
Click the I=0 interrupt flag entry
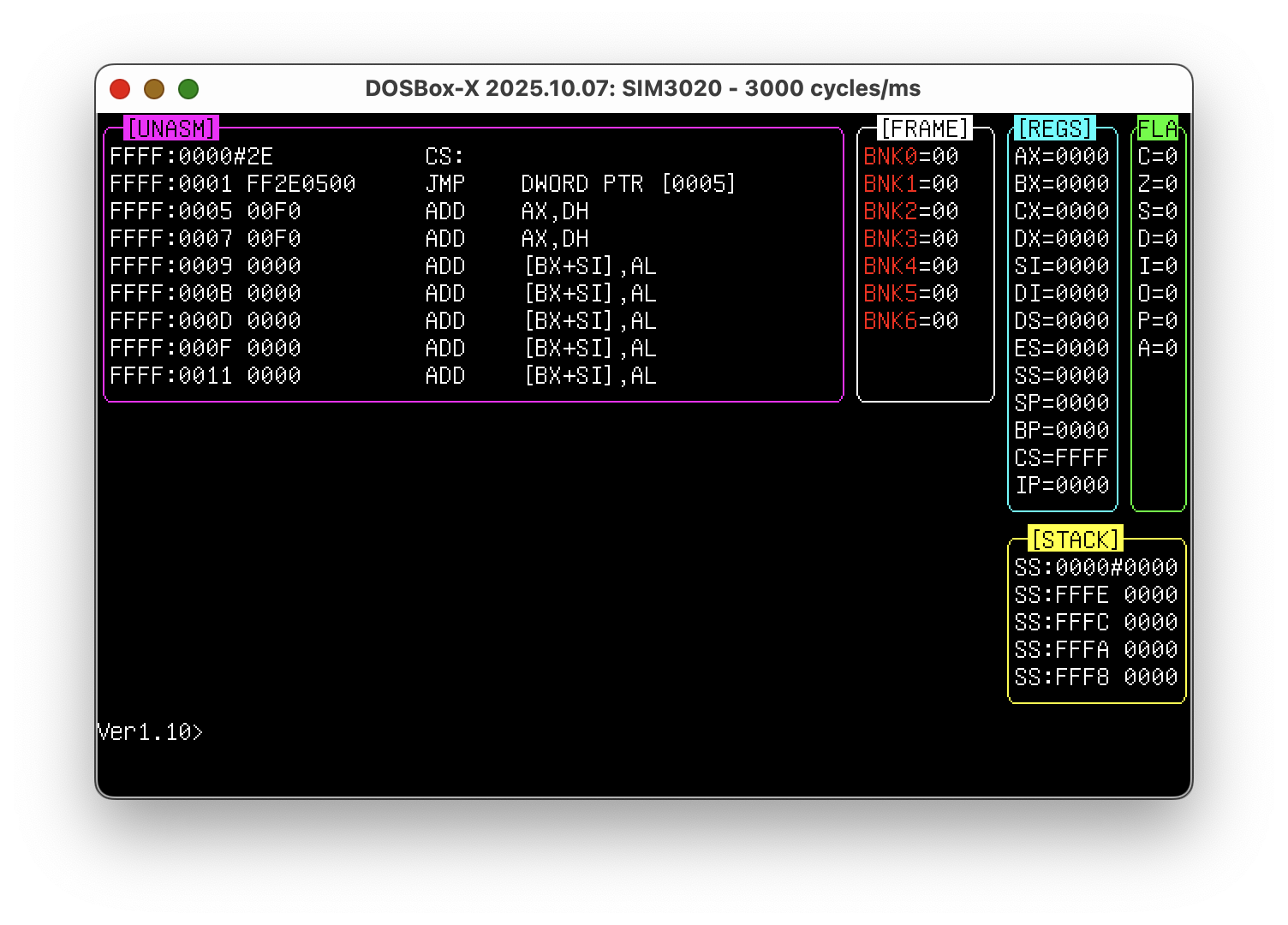(1158, 266)
